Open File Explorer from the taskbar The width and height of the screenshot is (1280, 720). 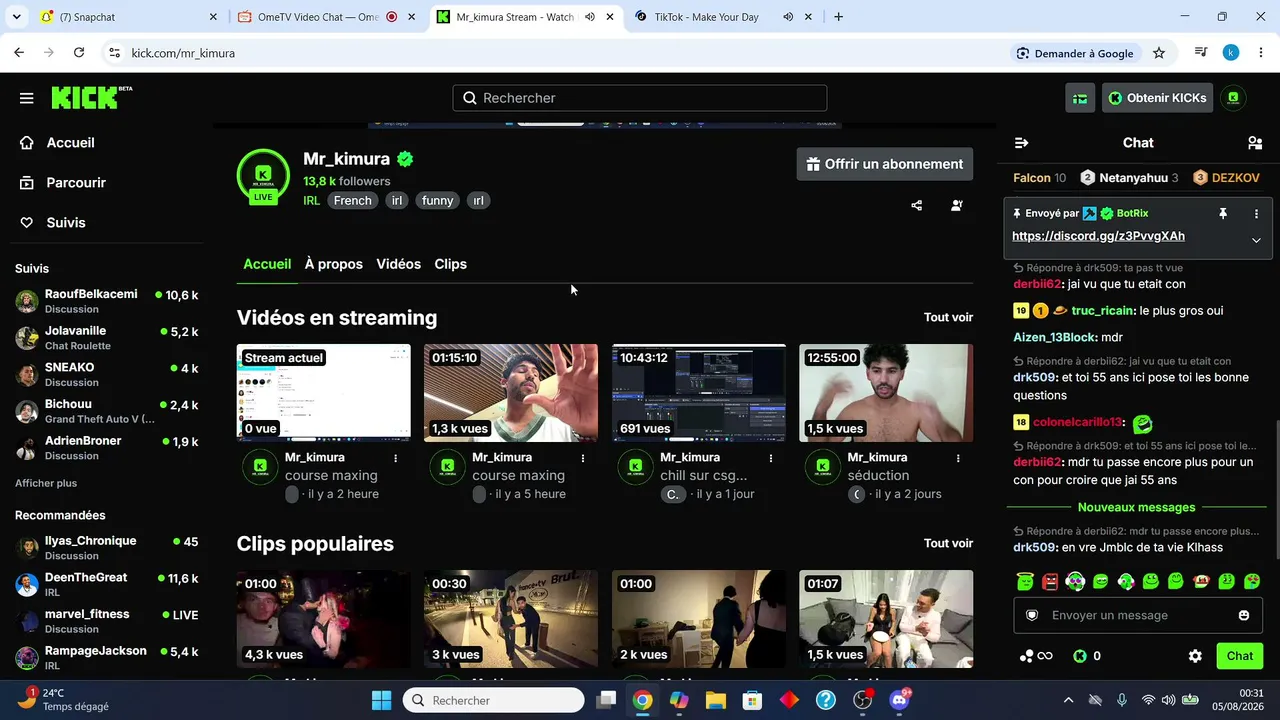[716, 700]
